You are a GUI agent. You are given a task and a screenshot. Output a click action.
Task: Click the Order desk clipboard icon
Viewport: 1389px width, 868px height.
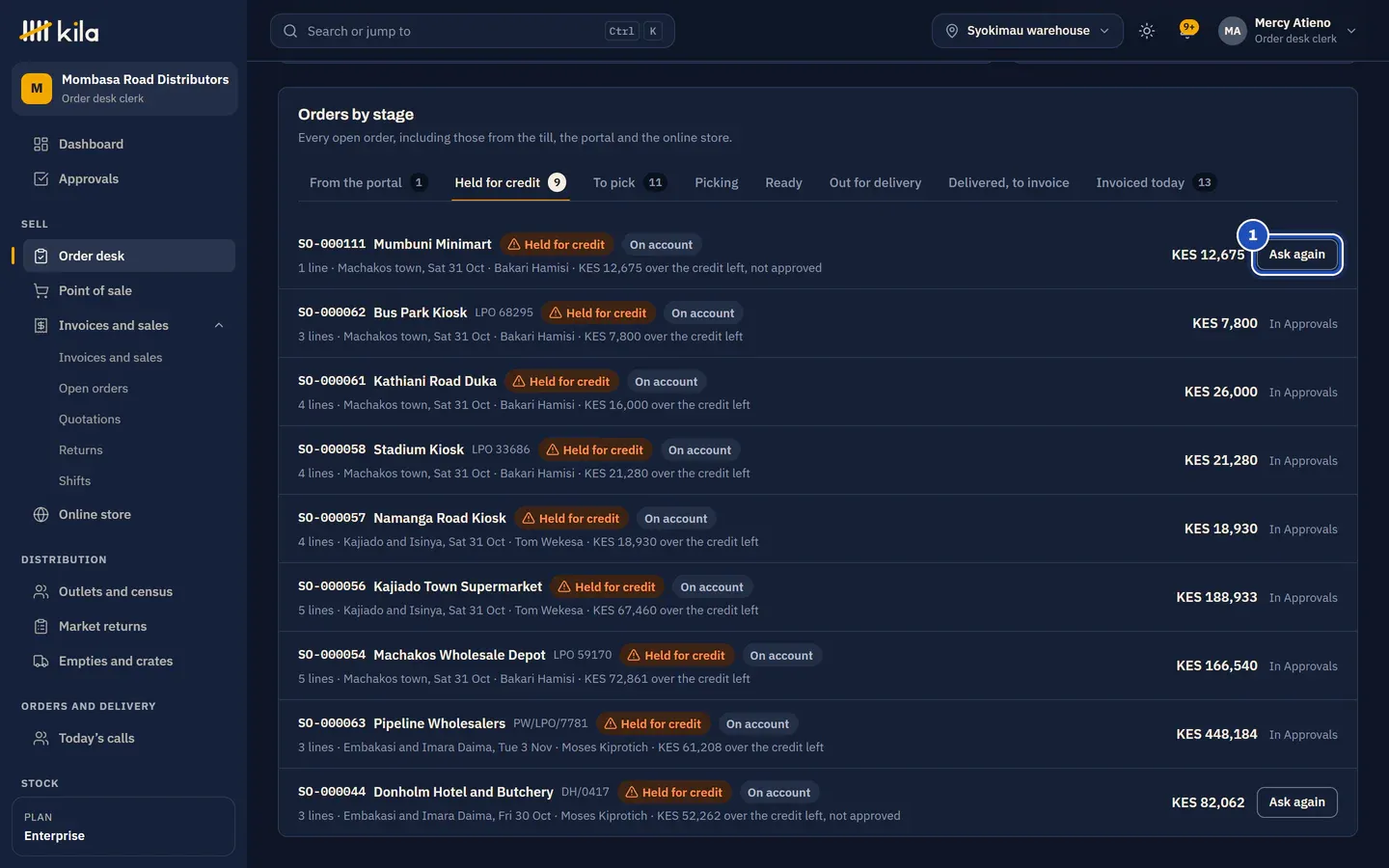click(x=41, y=257)
